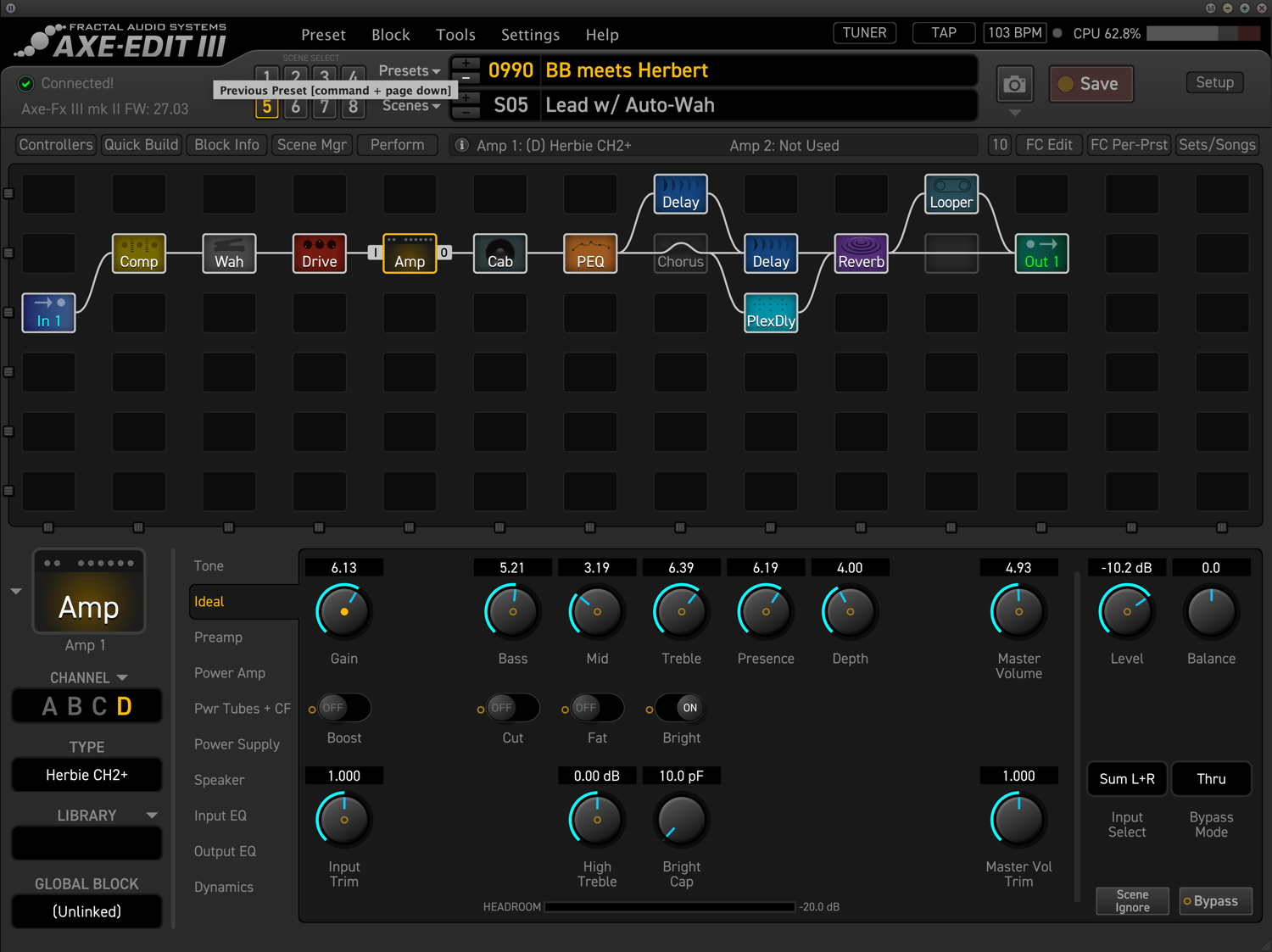
Task: Open the Presets dropdown
Action: click(x=410, y=70)
